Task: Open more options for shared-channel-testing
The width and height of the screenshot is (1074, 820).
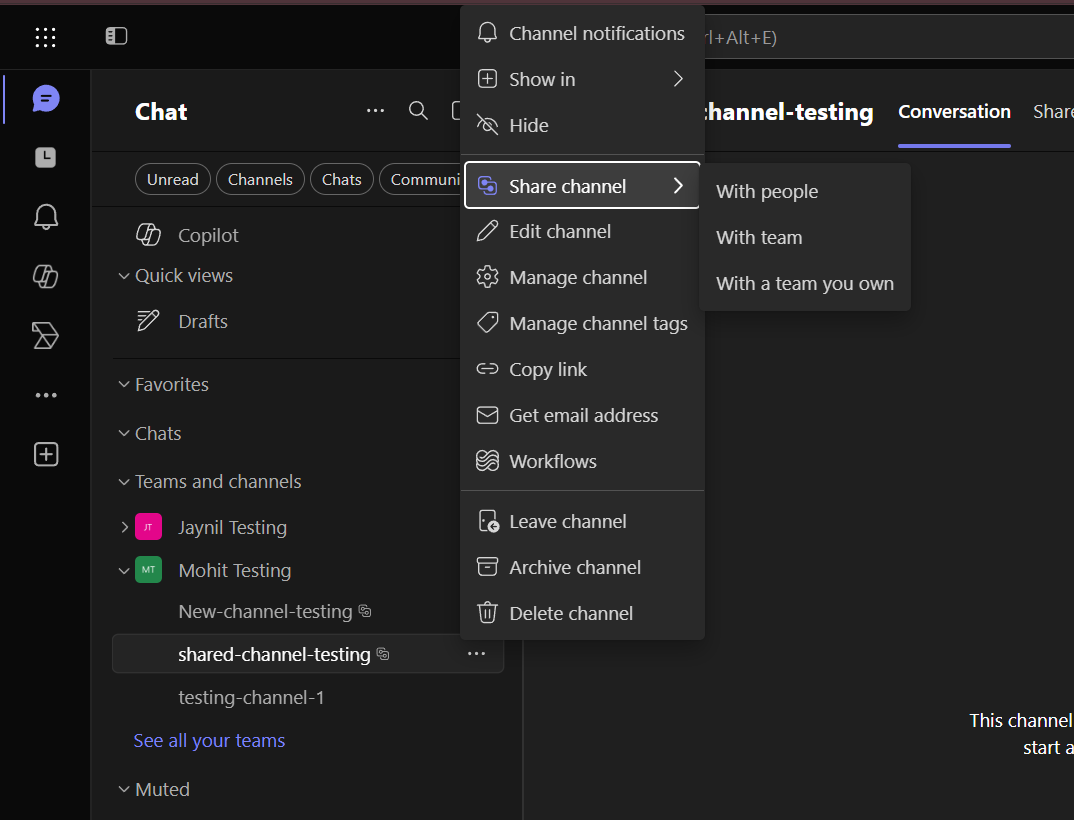Action: (x=476, y=654)
